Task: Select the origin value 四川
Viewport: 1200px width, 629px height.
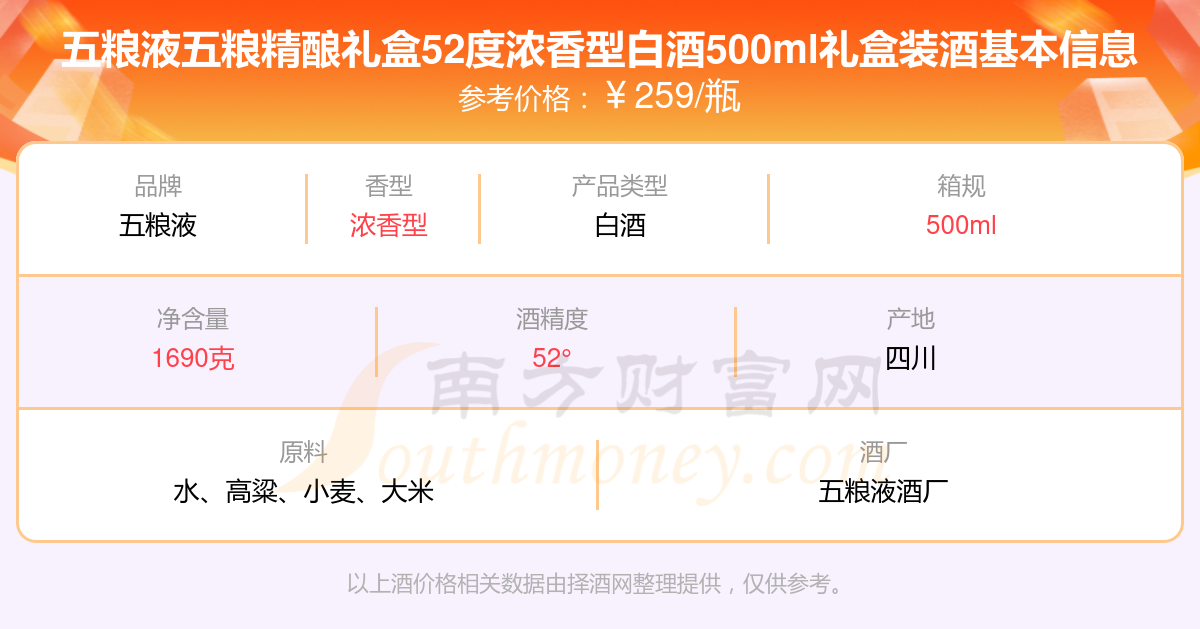Action: (x=910, y=358)
